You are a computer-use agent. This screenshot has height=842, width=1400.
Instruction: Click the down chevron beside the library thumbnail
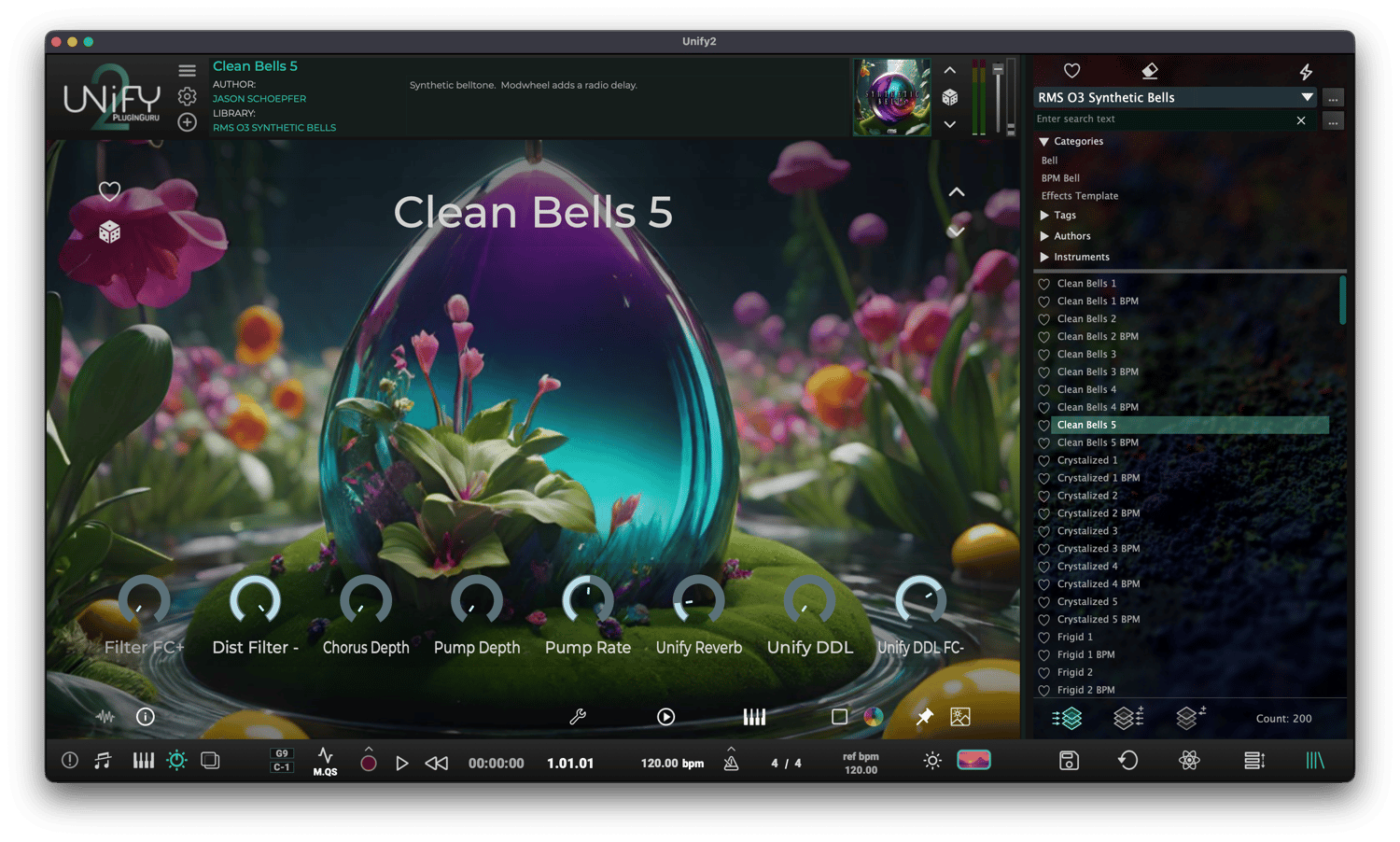pos(950,124)
